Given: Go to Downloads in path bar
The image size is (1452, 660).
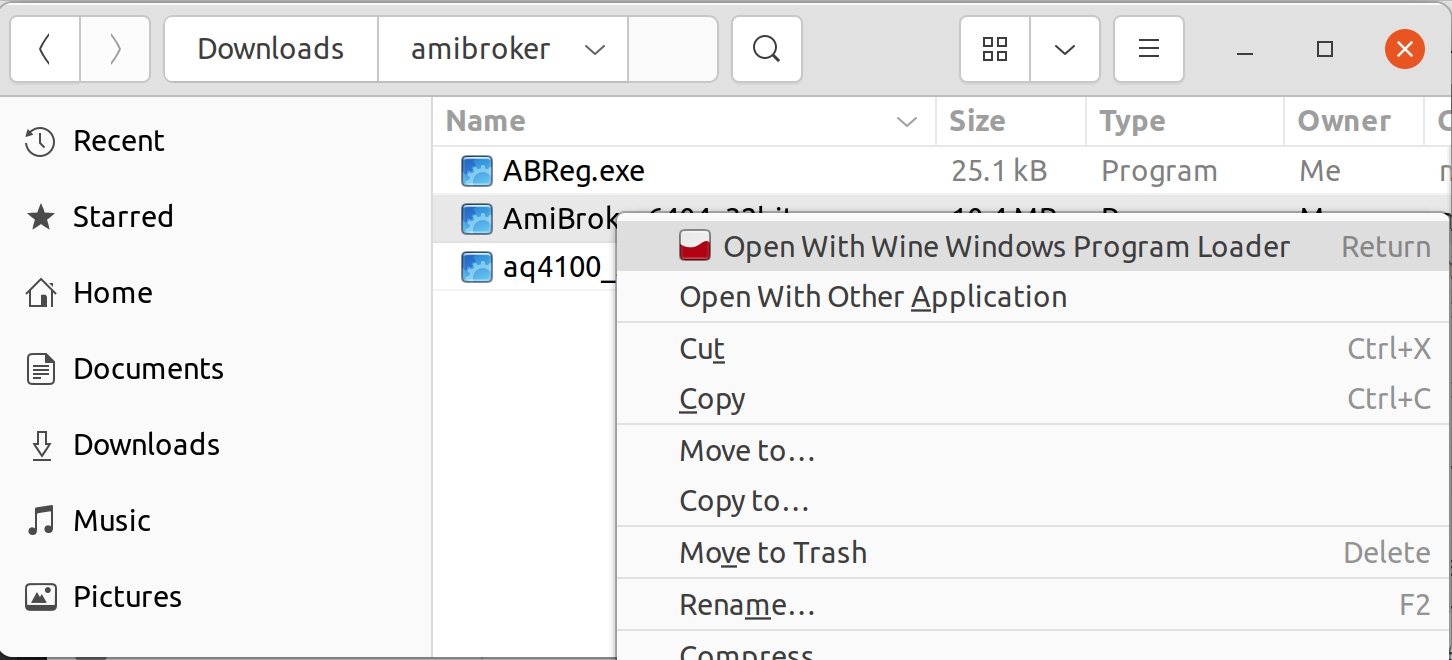Looking at the screenshot, I should point(270,49).
